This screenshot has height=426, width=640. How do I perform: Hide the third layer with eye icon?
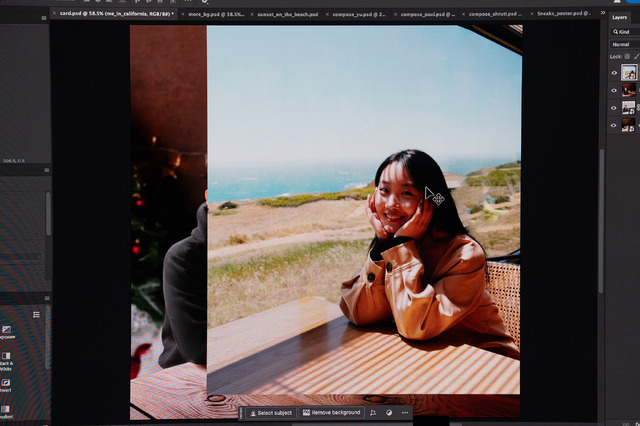coord(614,108)
